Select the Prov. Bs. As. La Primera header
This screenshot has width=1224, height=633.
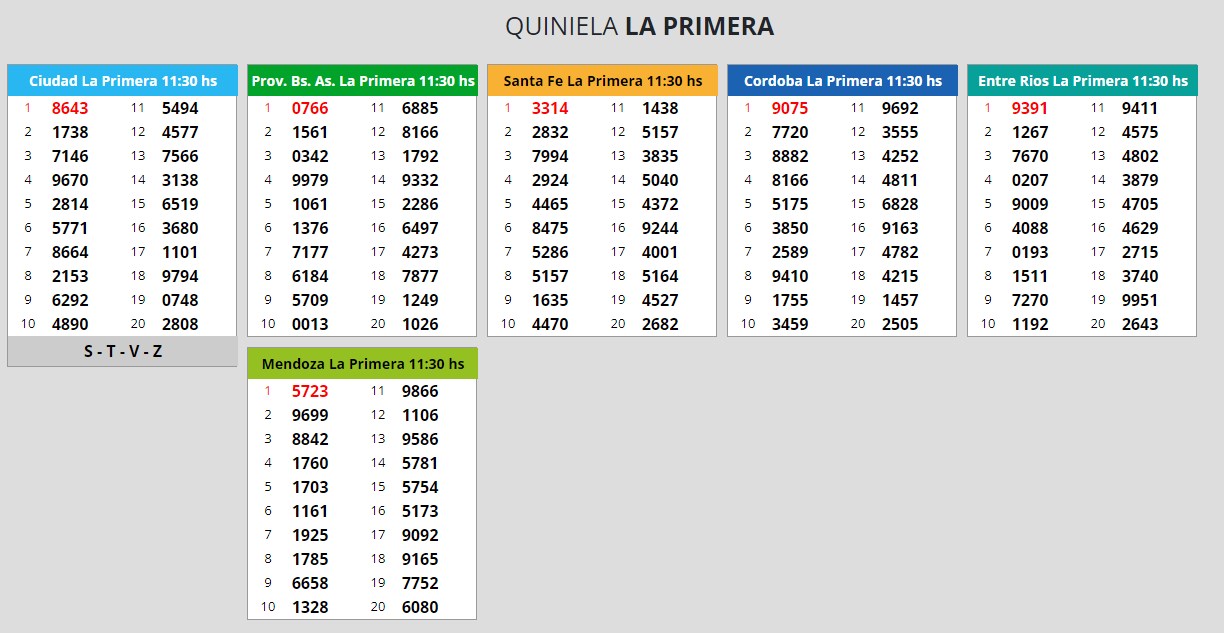(x=362, y=81)
